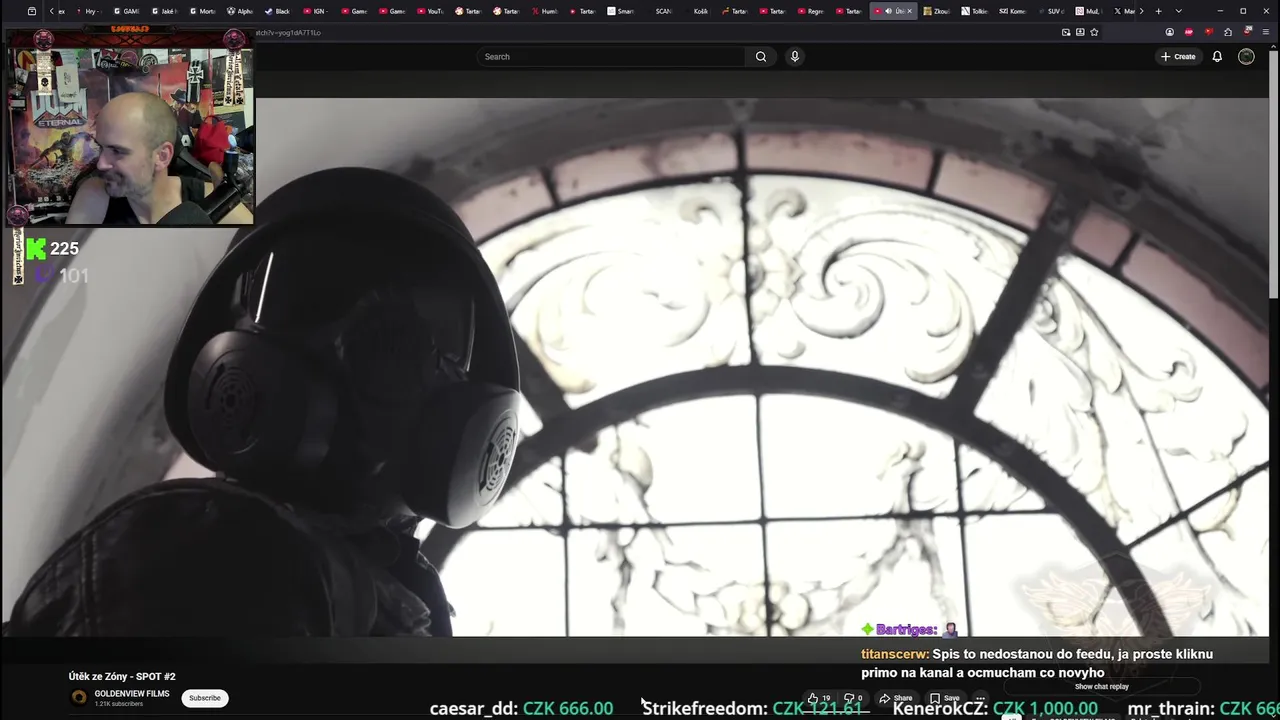This screenshot has height=720, width=1280.
Task: Switch to the Košík tab
Action: 697,11
